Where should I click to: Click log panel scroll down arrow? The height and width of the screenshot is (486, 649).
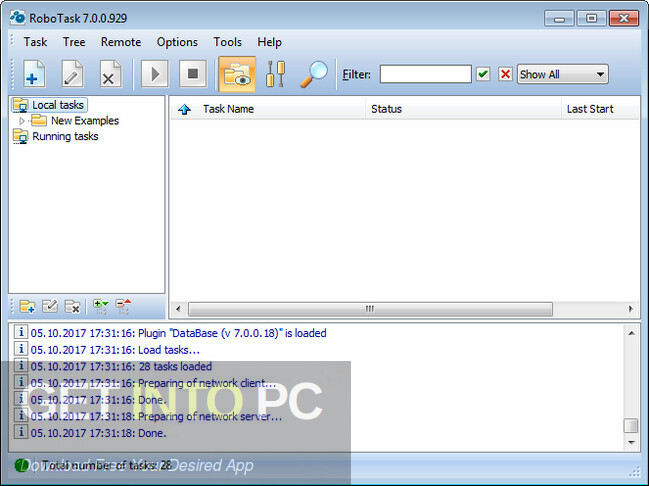tap(631, 443)
